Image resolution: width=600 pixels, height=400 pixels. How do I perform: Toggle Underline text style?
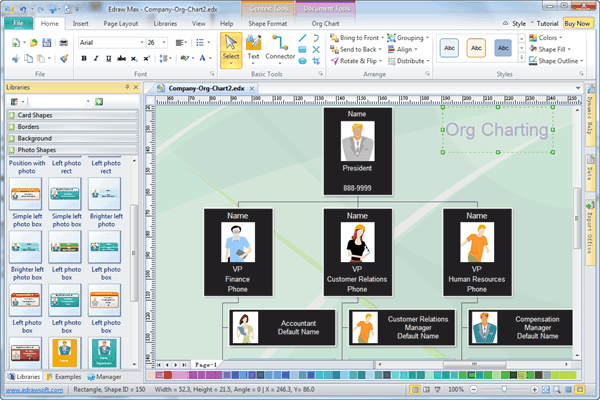[x=110, y=59]
